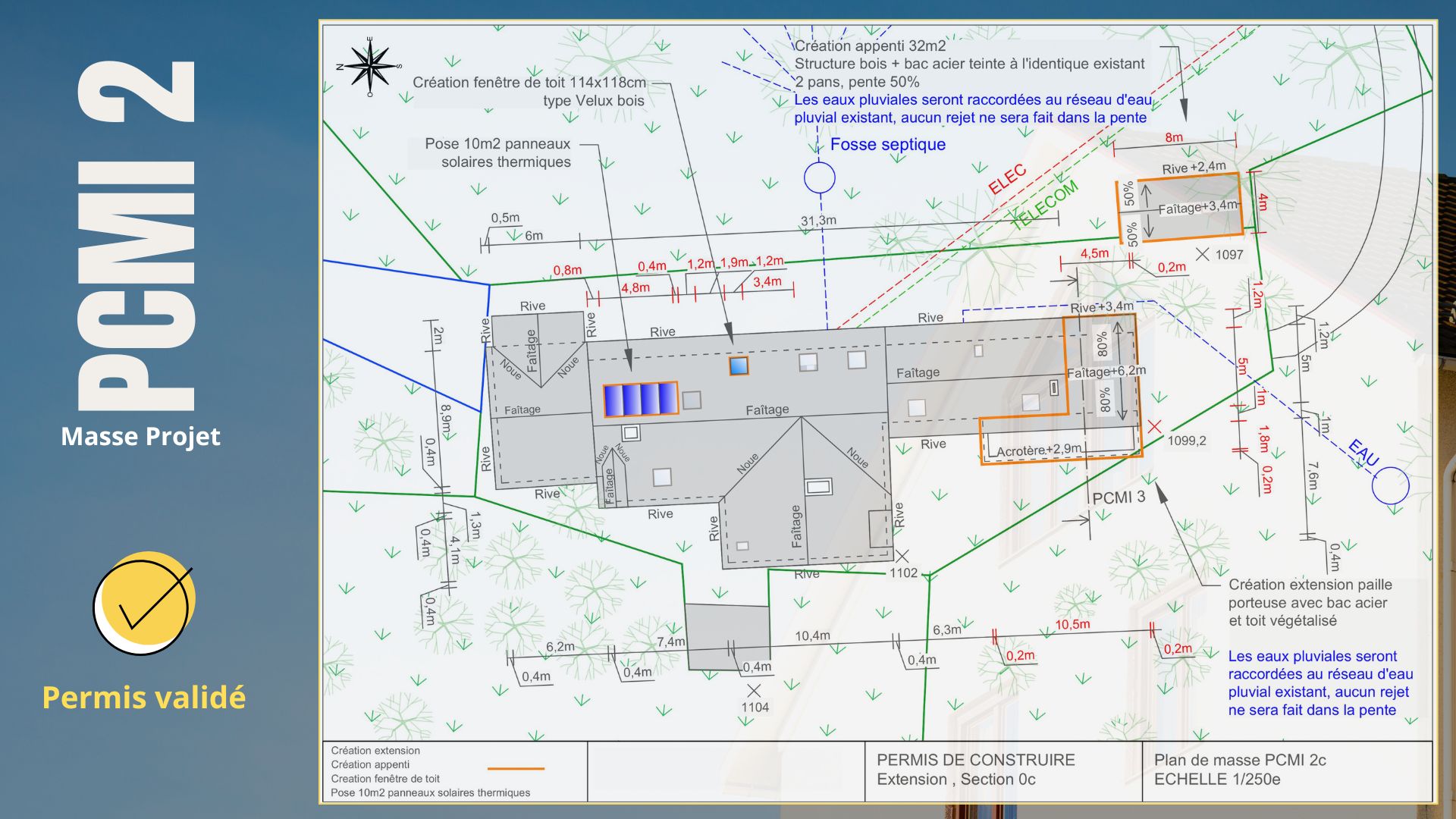
Task: Click "Création extension paille" annotation
Action: 1310,585
